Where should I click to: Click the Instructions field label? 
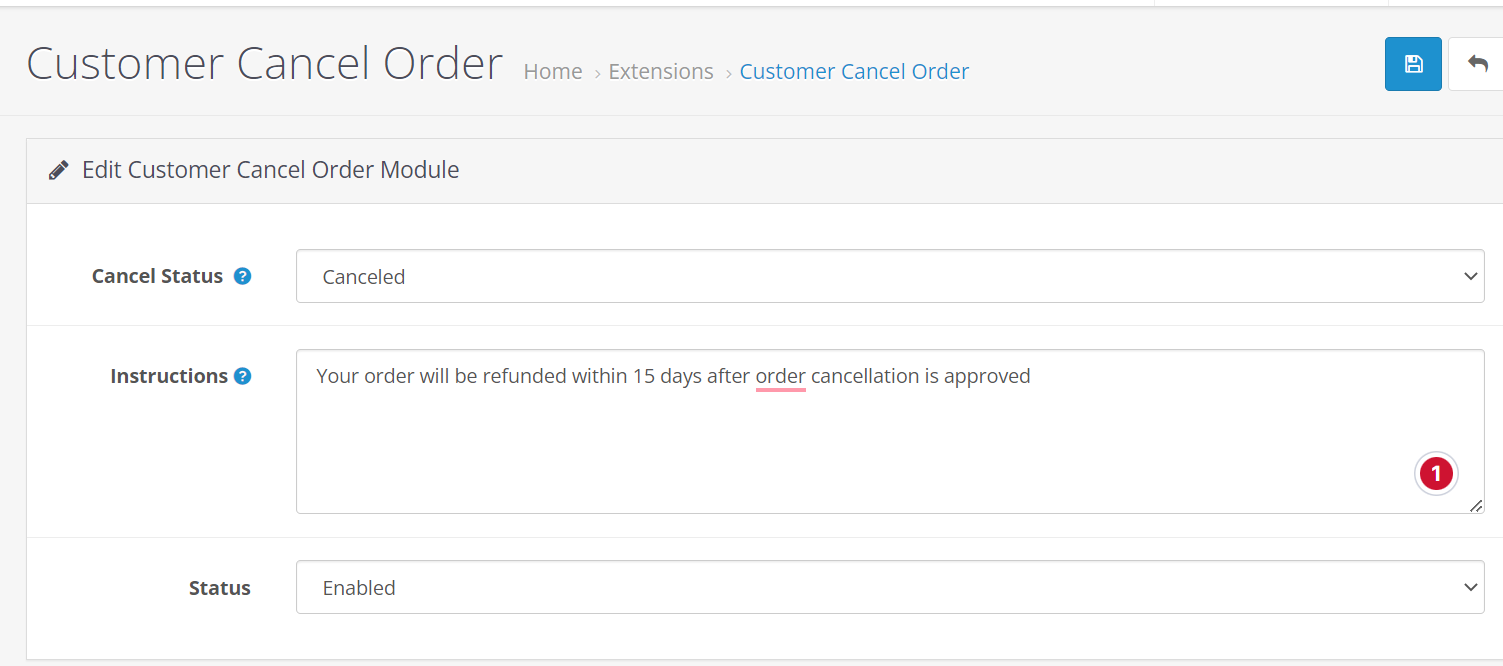[x=169, y=376]
